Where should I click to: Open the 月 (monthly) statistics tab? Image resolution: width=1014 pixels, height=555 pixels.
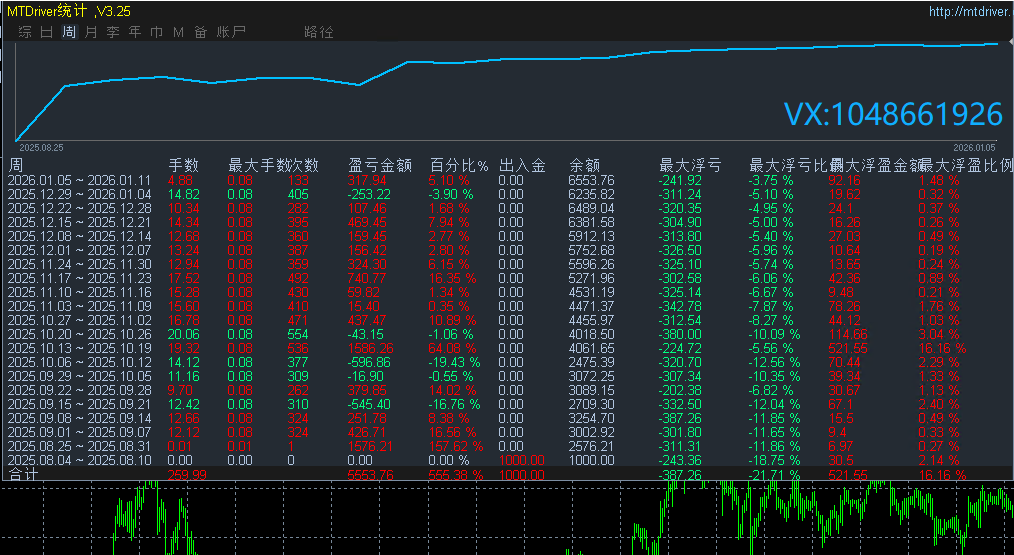91,32
